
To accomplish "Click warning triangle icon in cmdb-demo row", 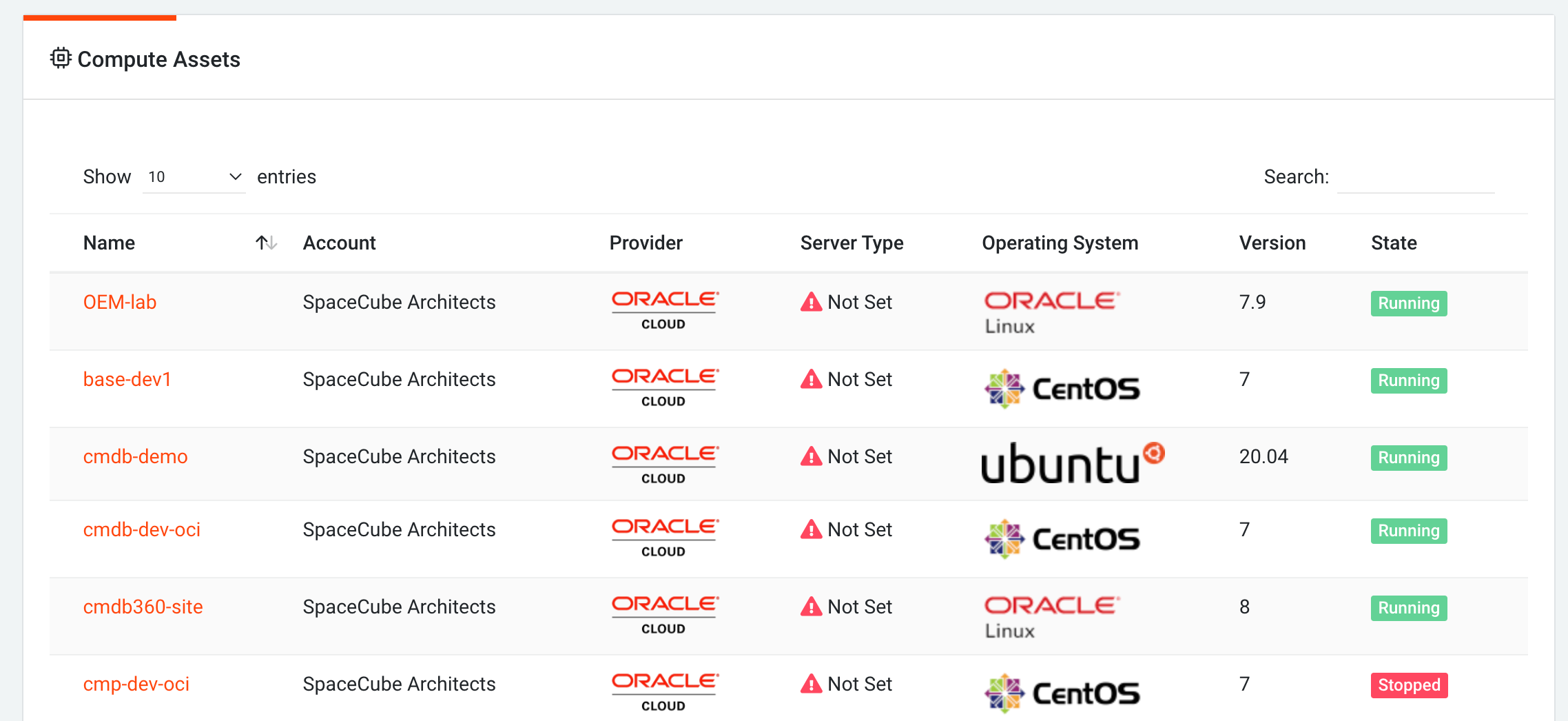I will pos(812,456).
